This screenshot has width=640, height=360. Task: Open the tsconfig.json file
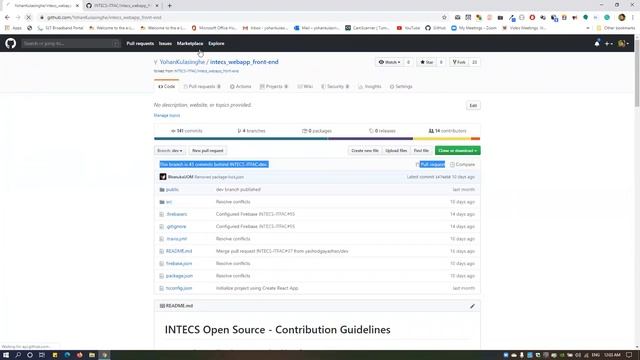pyautogui.click(x=179, y=288)
